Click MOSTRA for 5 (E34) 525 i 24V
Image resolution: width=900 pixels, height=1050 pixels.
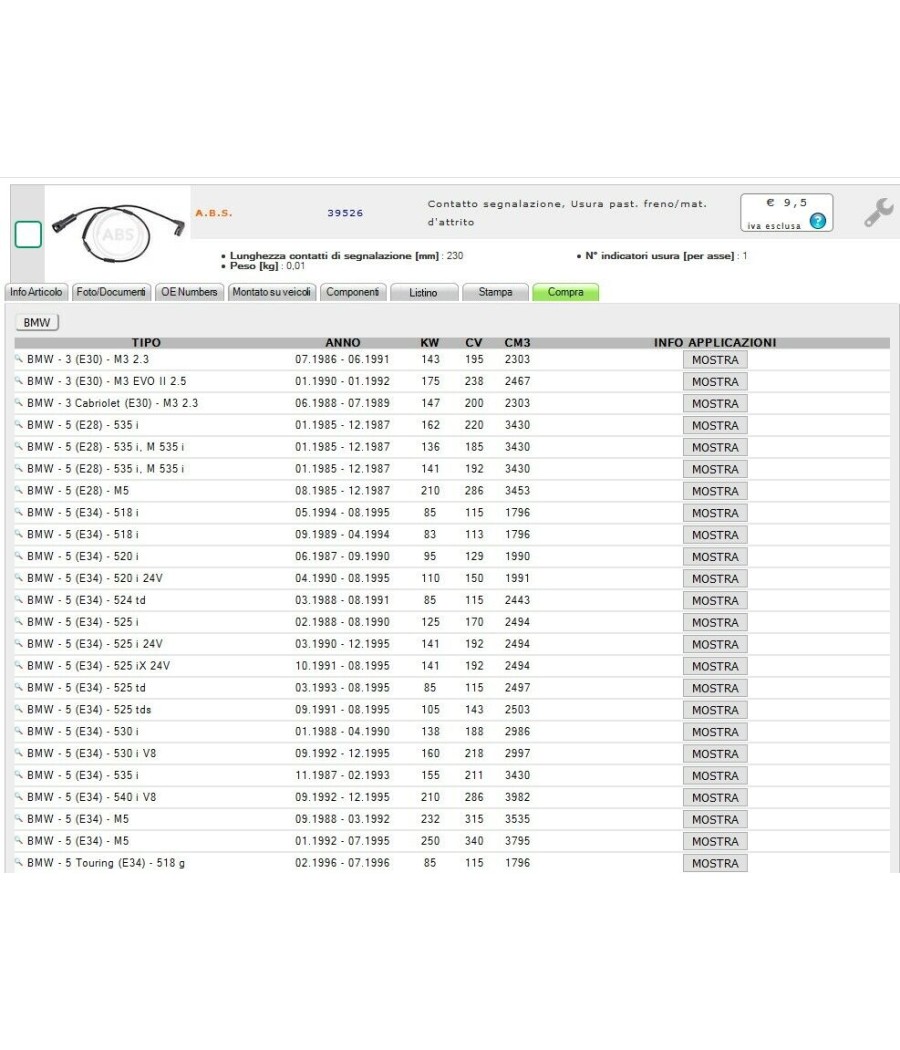(715, 644)
